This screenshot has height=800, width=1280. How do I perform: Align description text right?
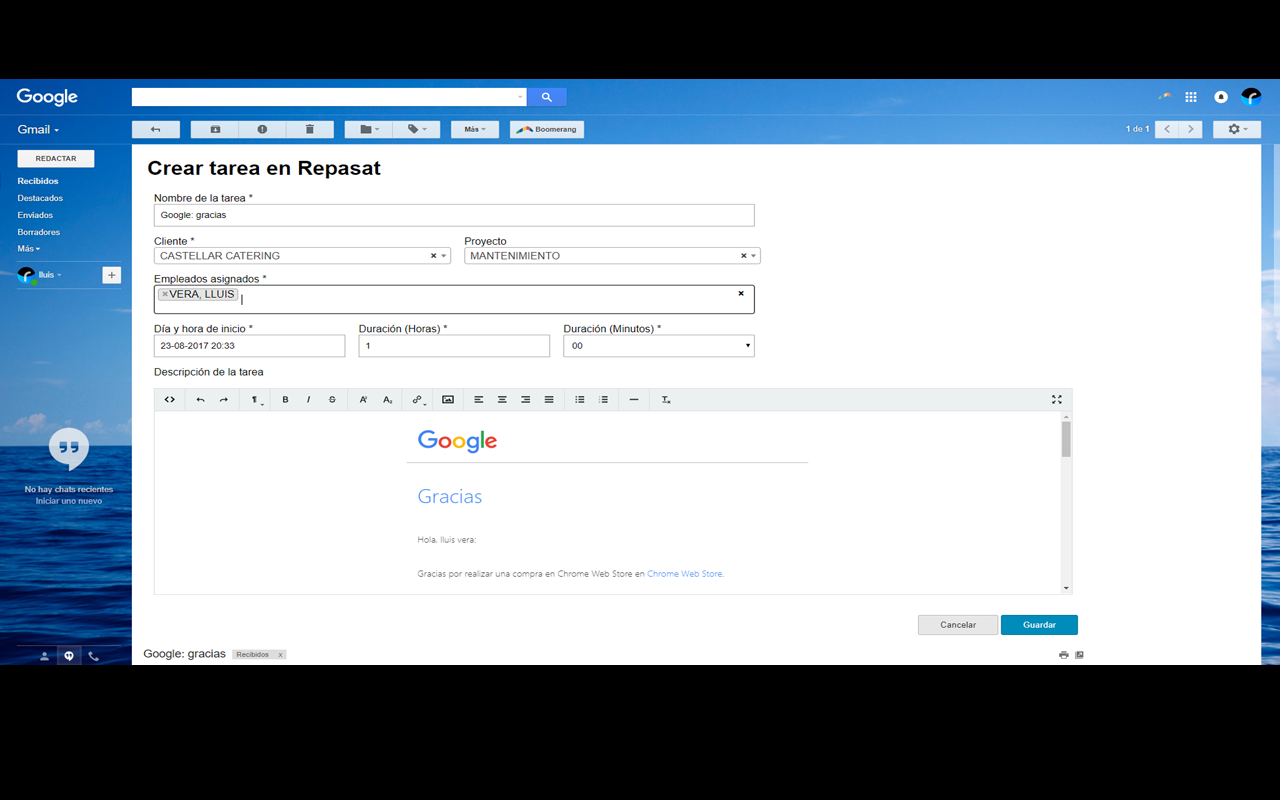[x=525, y=400]
